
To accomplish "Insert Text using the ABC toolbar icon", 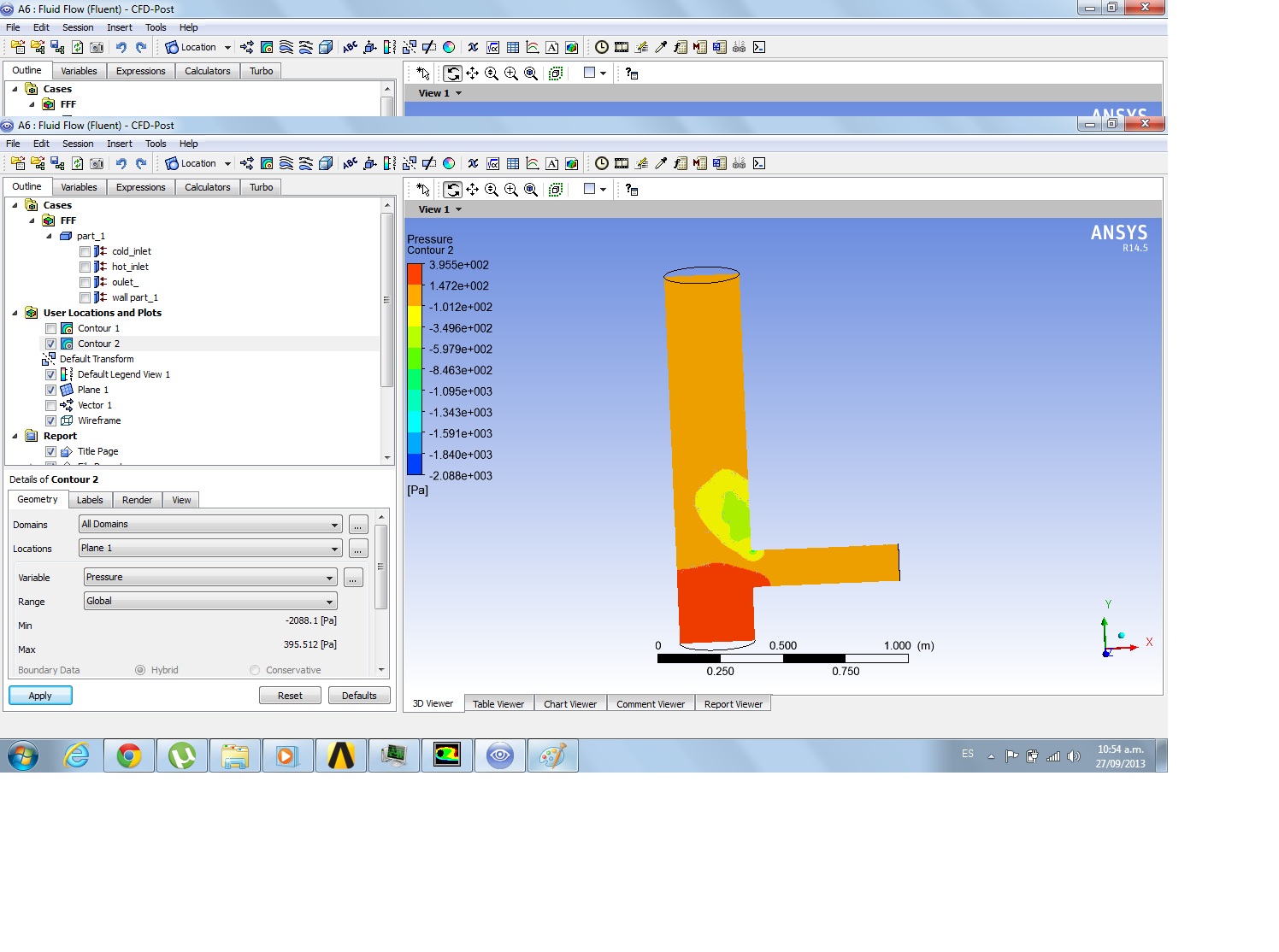I will pos(350,163).
